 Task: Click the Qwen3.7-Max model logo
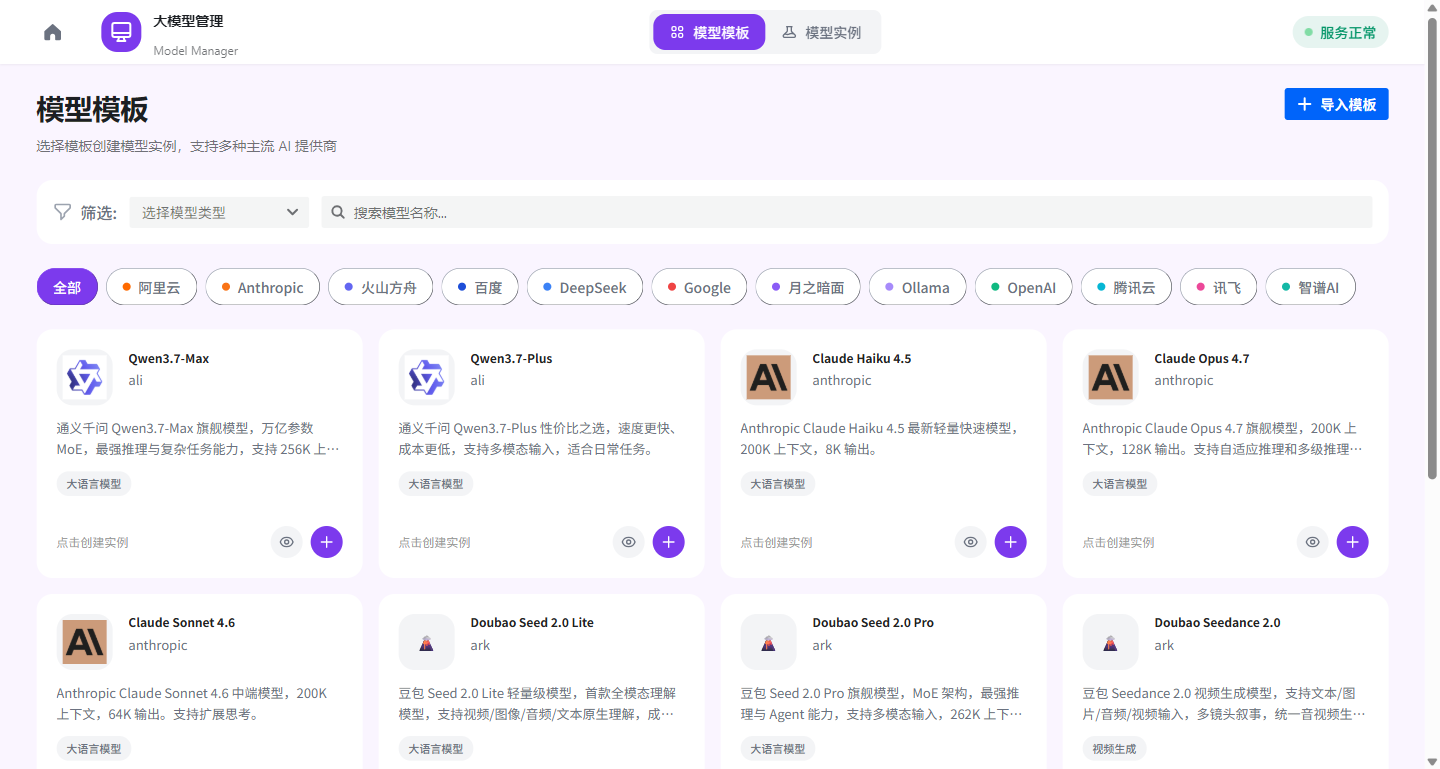pyautogui.click(x=84, y=377)
